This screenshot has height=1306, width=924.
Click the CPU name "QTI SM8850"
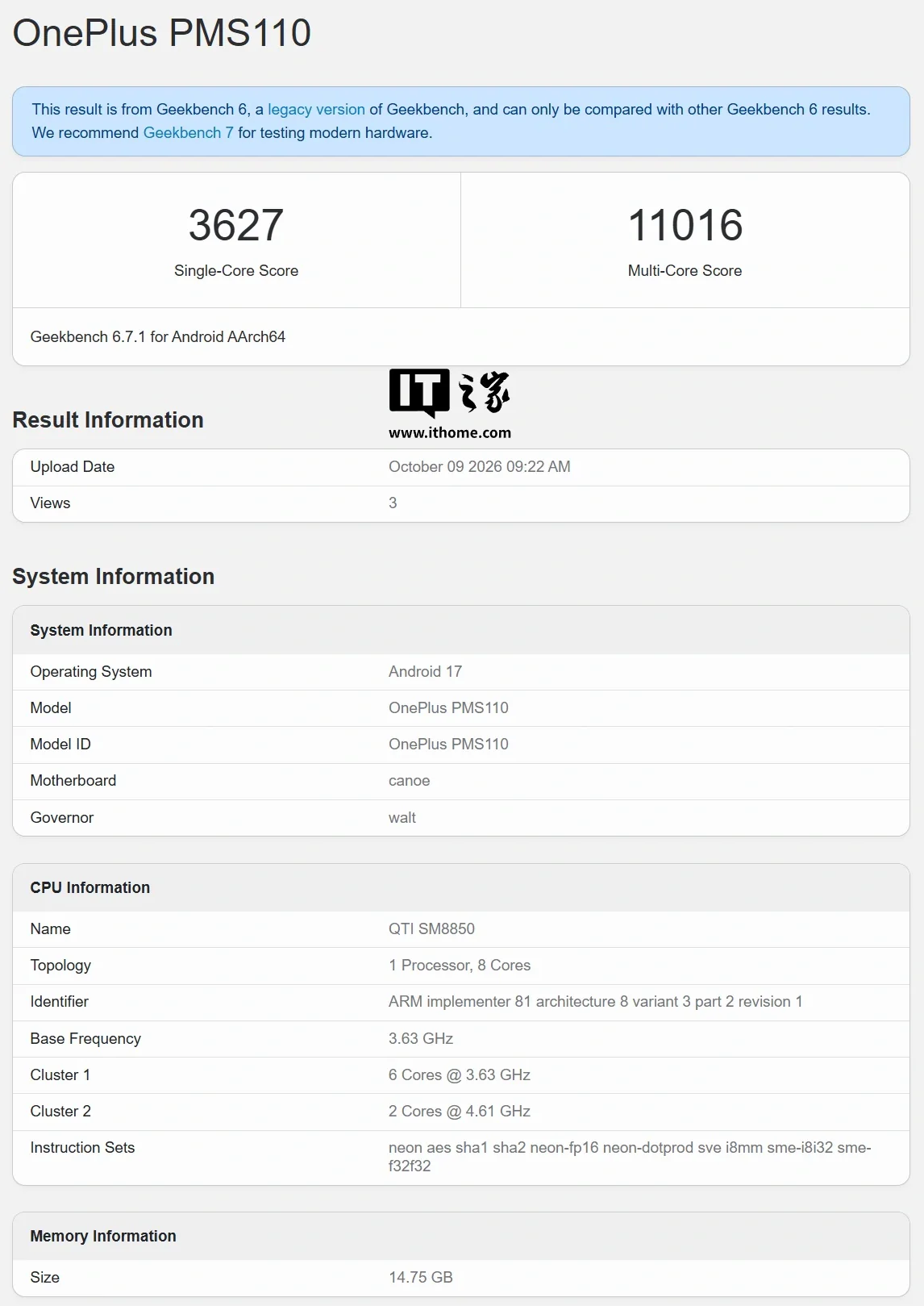(431, 929)
